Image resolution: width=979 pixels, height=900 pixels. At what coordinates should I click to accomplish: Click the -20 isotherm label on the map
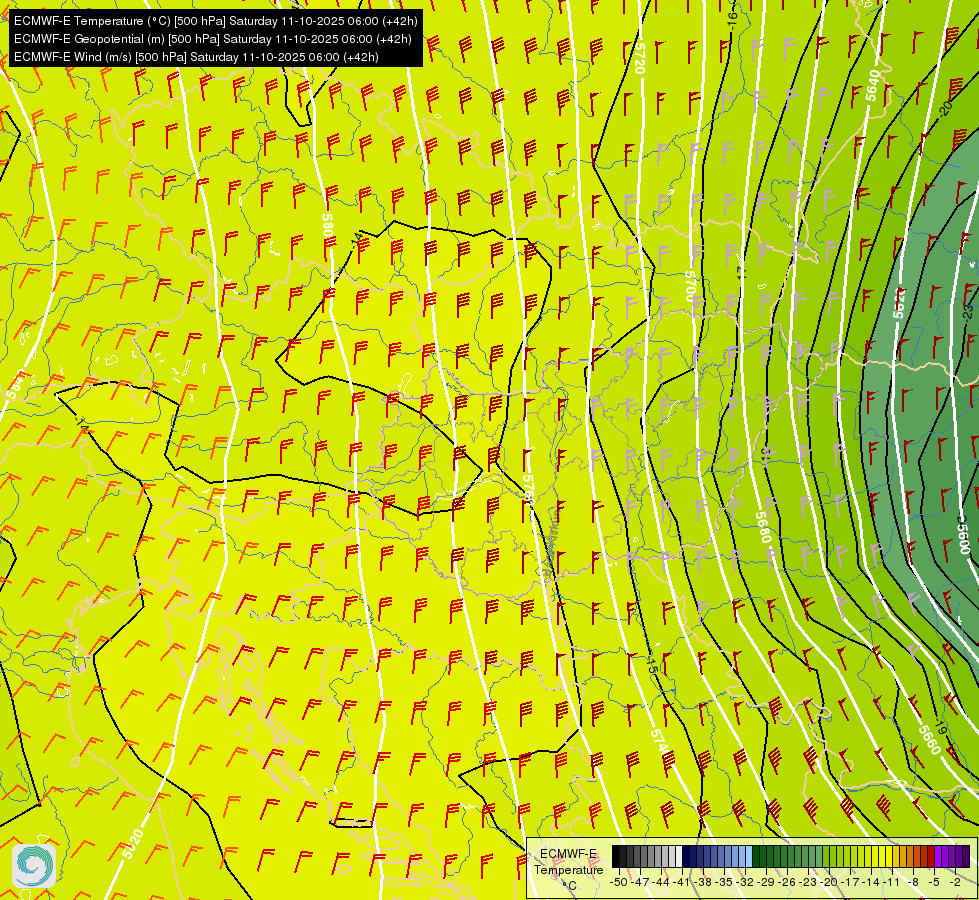click(945, 108)
